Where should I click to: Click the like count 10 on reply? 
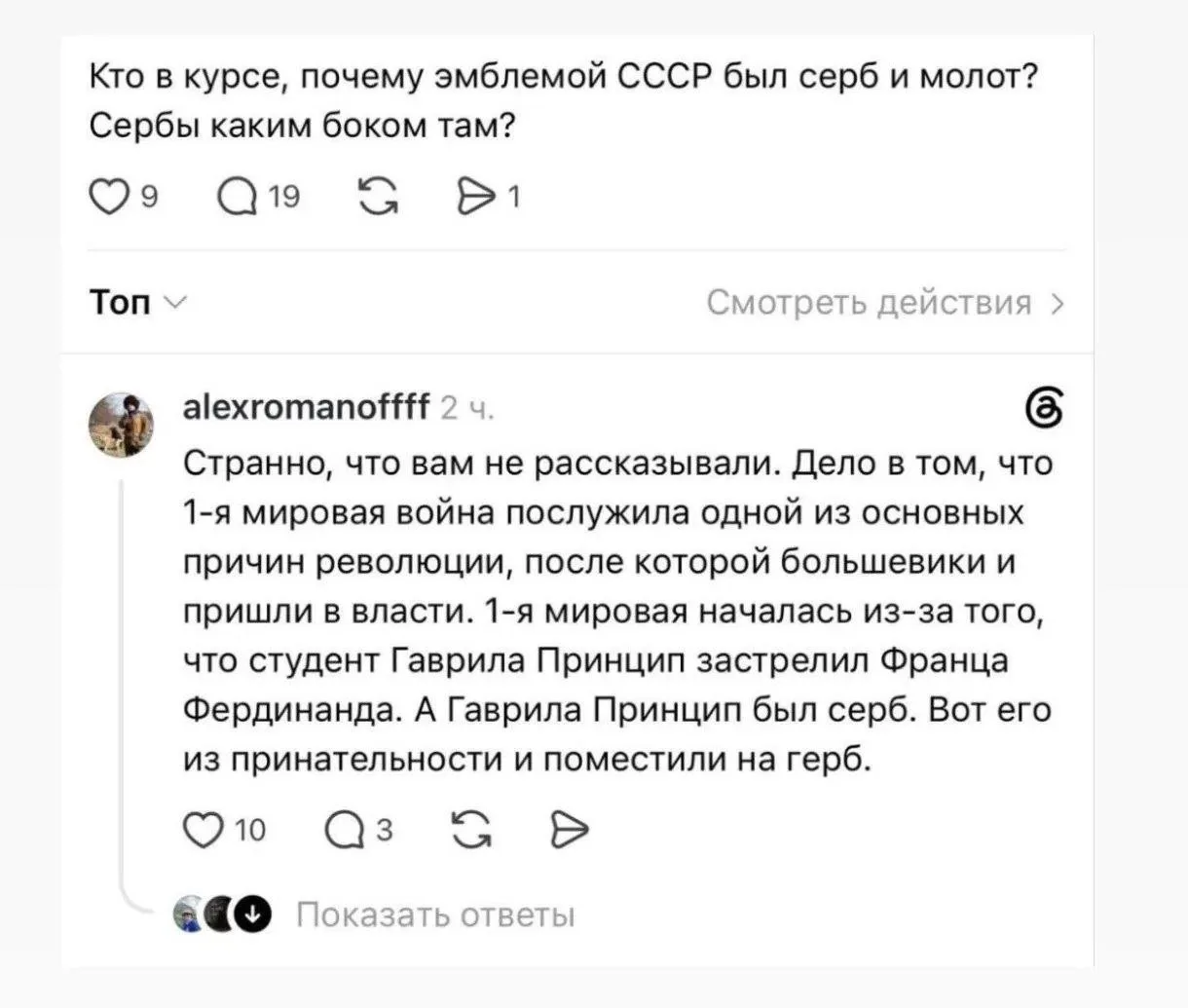click(250, 830)
